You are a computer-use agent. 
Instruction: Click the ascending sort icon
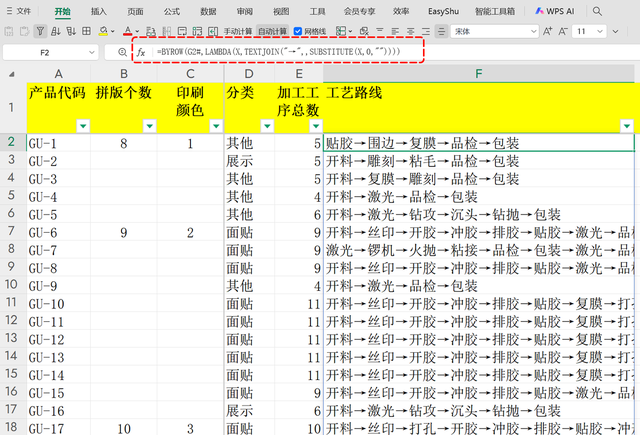pyautogui.click(x=56, y=31)
